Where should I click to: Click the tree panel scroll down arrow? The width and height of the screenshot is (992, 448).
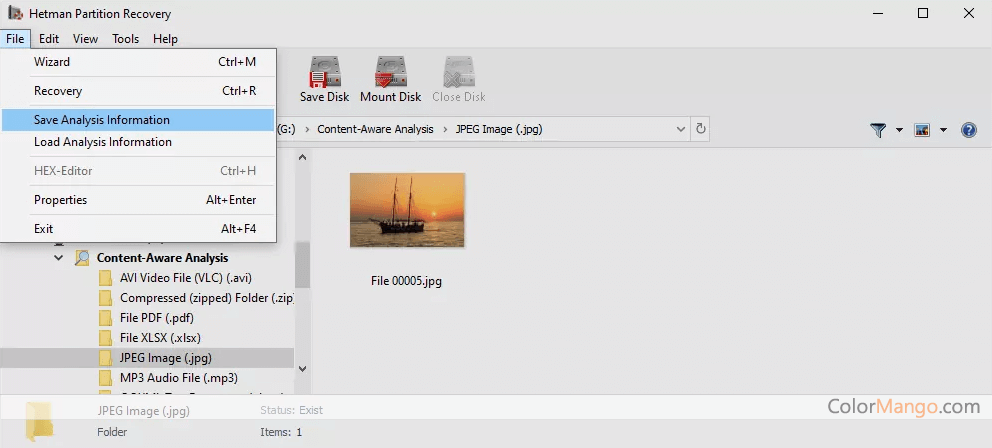[x=303, y=369]
